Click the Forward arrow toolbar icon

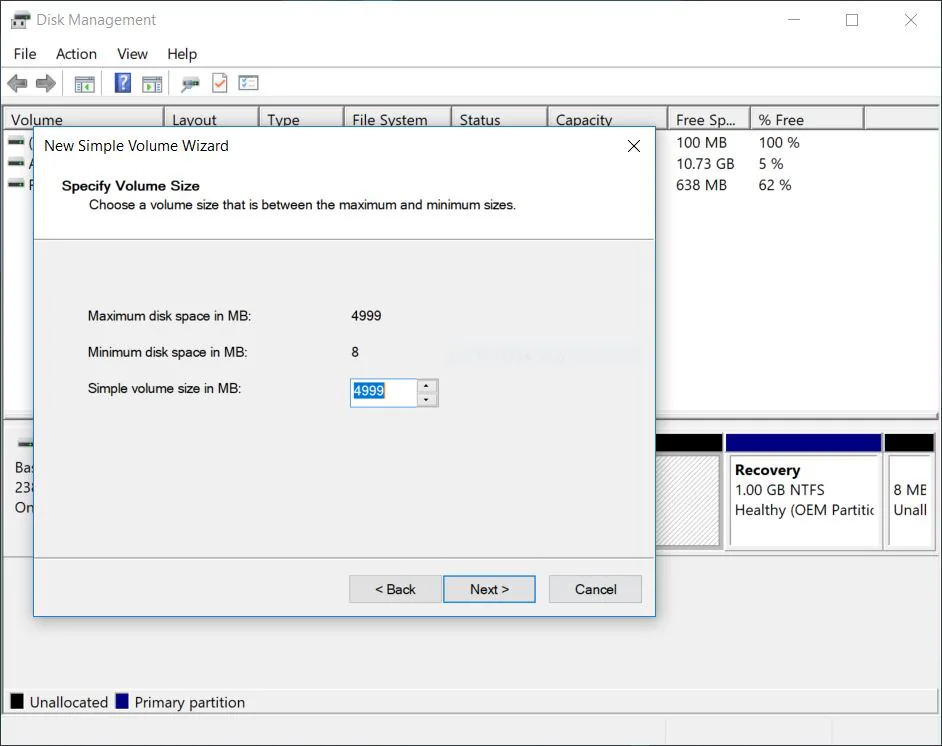46,83
